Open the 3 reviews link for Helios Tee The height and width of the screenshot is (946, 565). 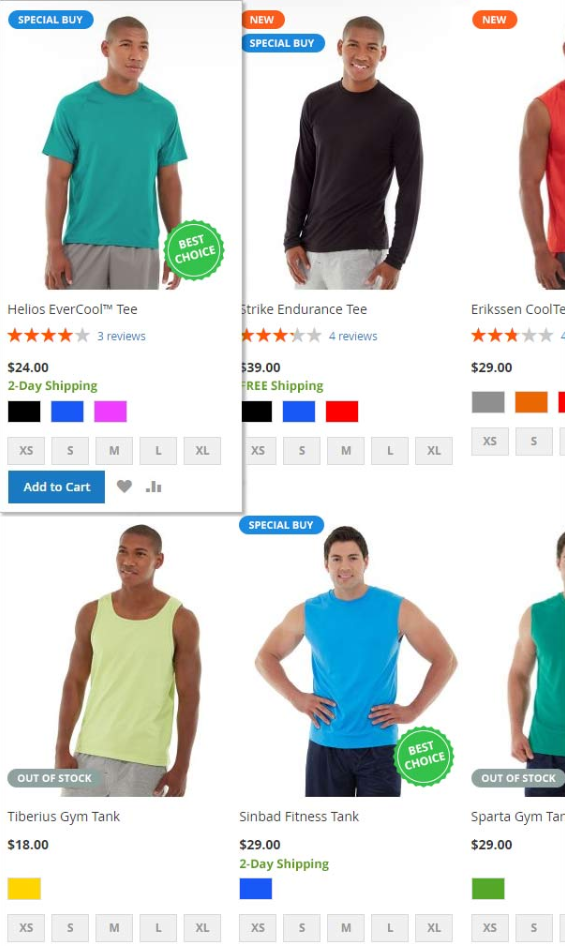(121, 336)
